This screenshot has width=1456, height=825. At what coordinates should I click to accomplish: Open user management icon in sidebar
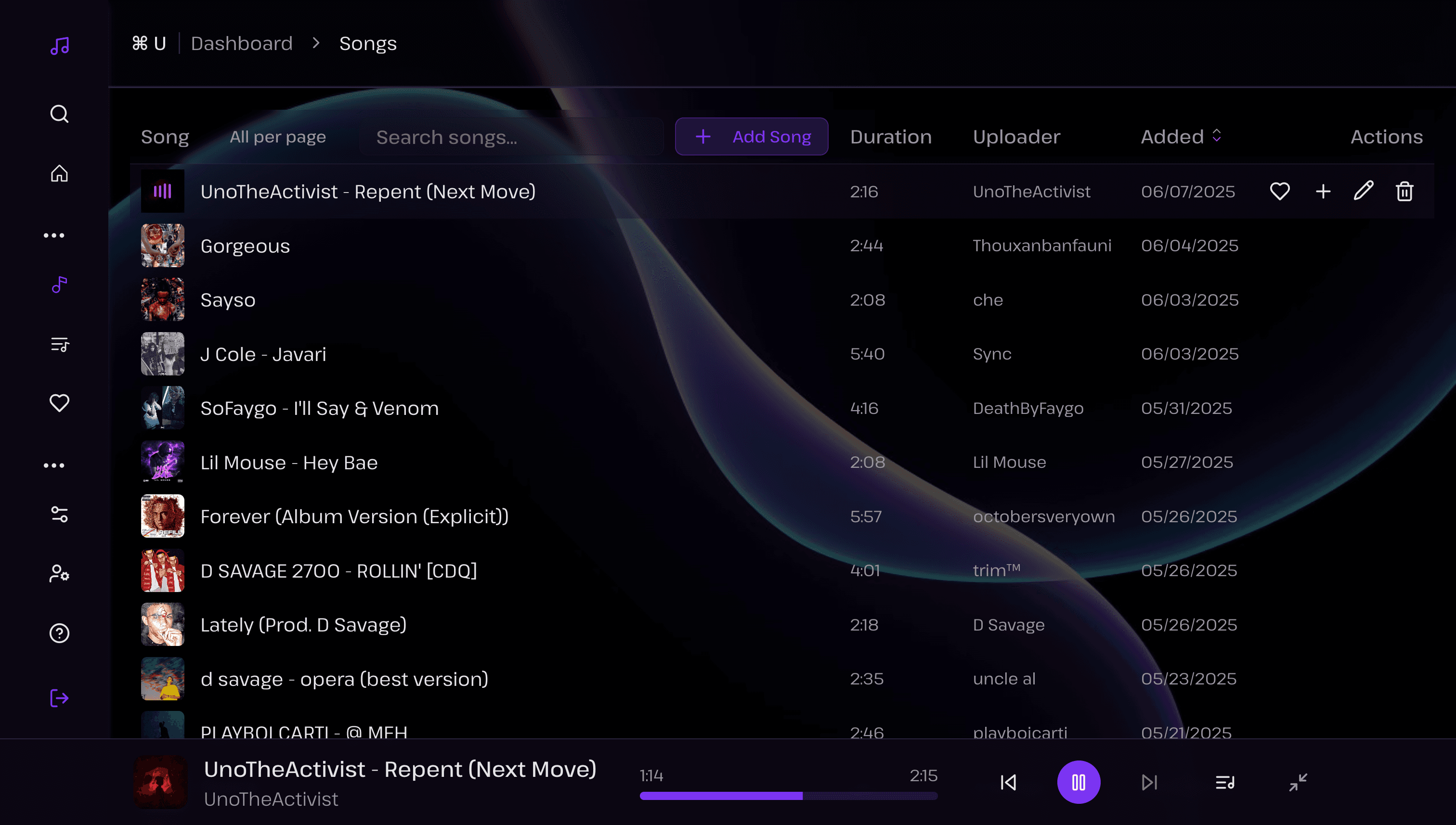[60, 573]
